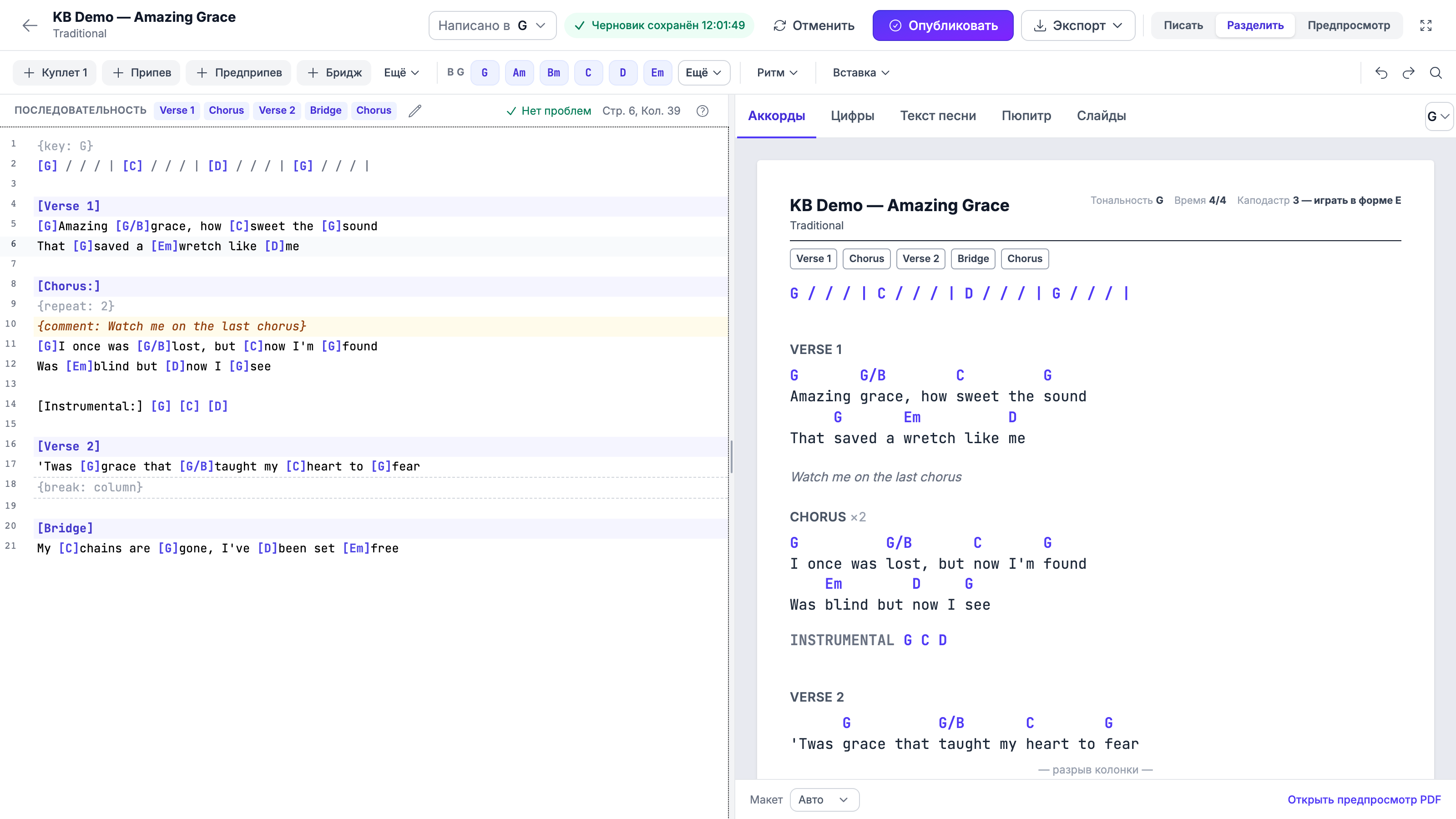Insert the Am chord chip

click(519, 72)
